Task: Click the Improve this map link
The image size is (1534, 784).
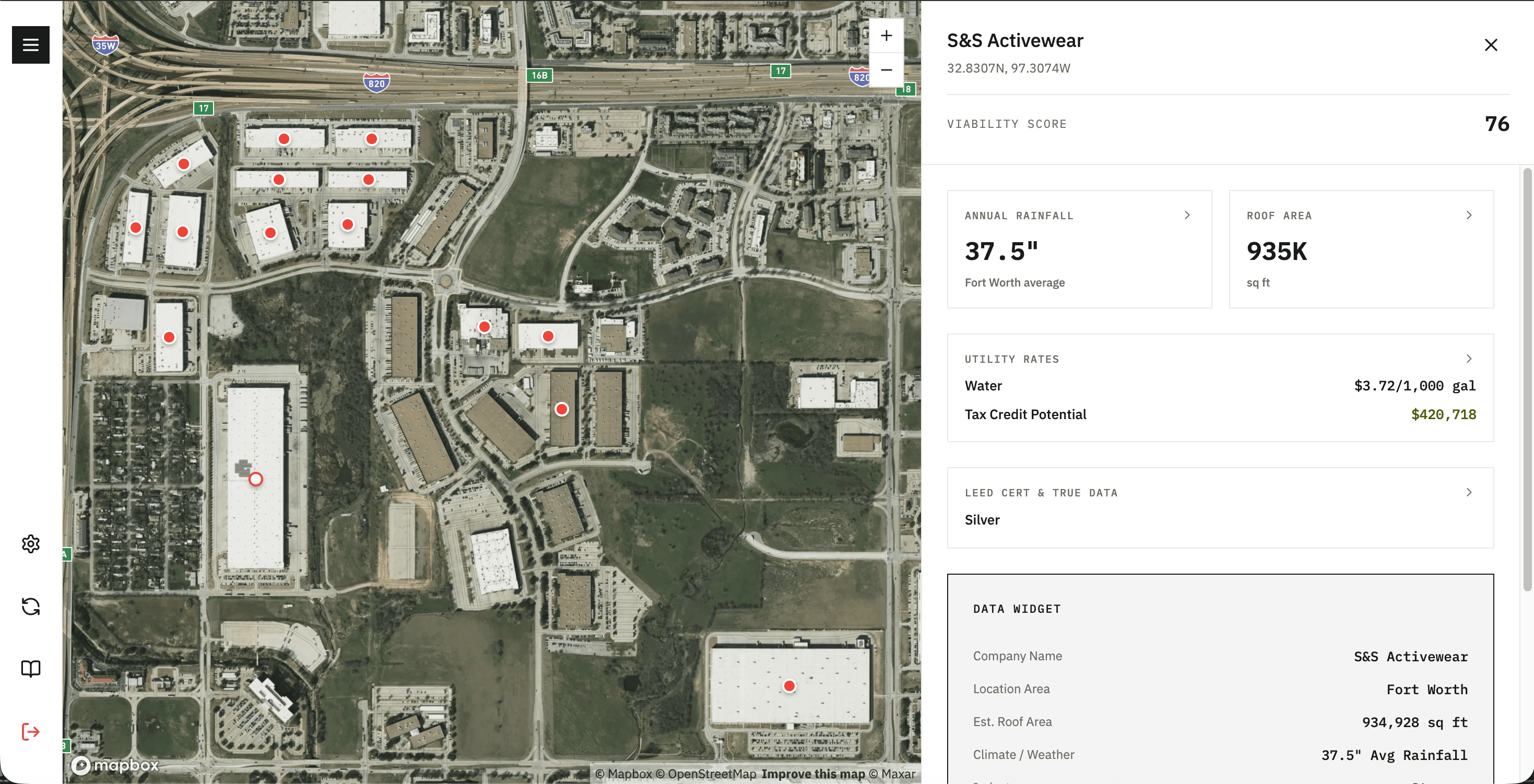Action: coord(813,774)
